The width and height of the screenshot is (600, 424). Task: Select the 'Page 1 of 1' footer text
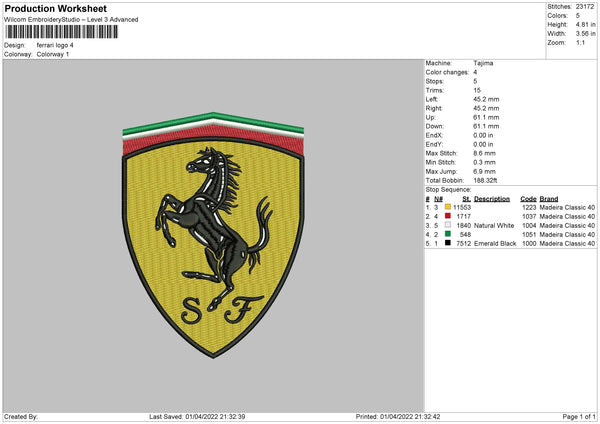pyautogui.click(x=579, y=416)
